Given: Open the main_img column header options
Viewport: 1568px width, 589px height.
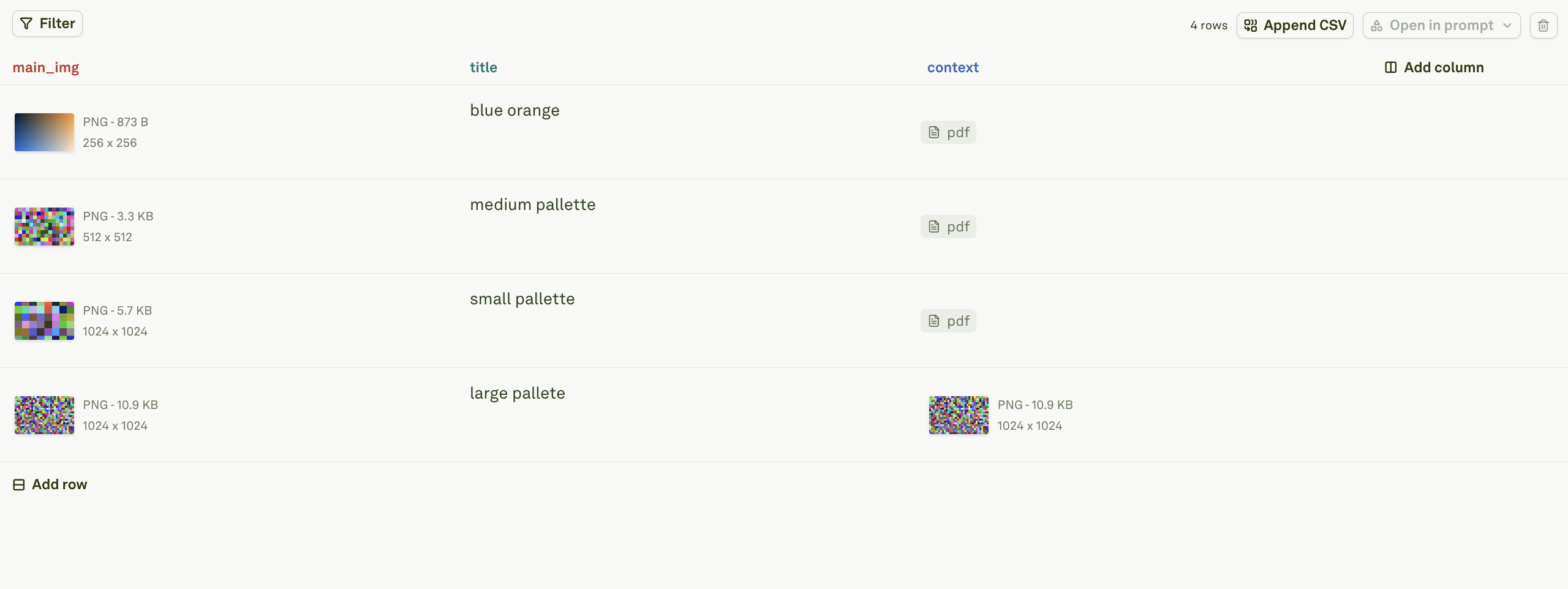Looking at the screenshot, I should pos(46,67).
